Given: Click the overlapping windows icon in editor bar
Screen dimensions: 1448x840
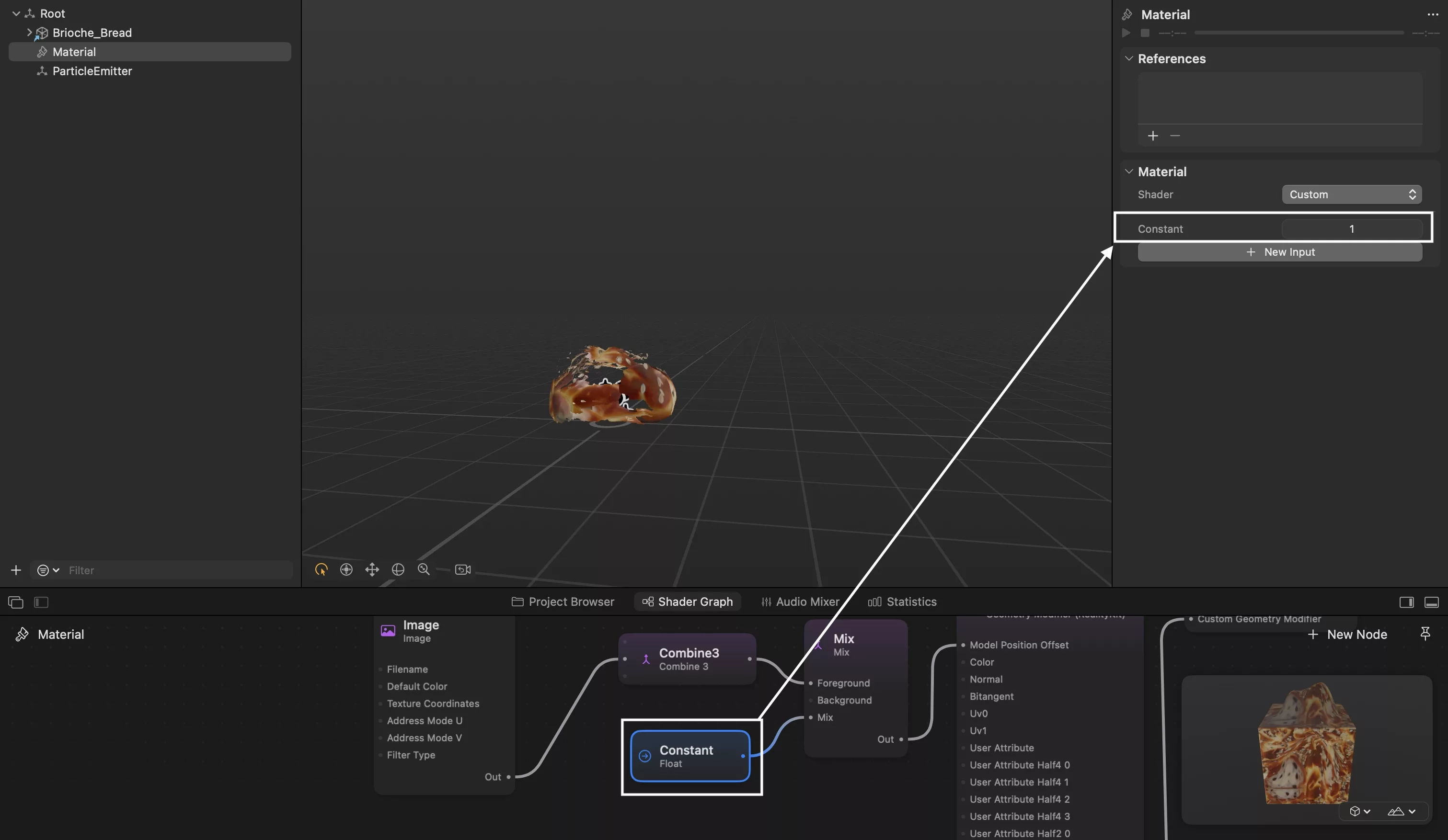Looking at the screenshot, I should [x=15, y=602].
